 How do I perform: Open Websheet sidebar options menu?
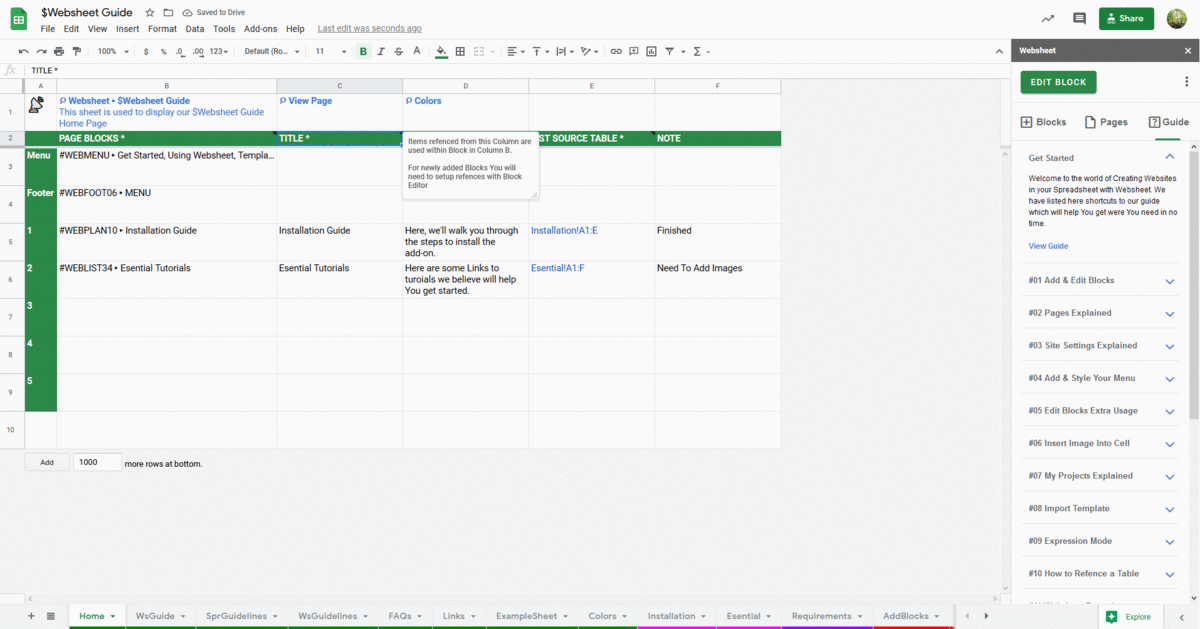1188,80
